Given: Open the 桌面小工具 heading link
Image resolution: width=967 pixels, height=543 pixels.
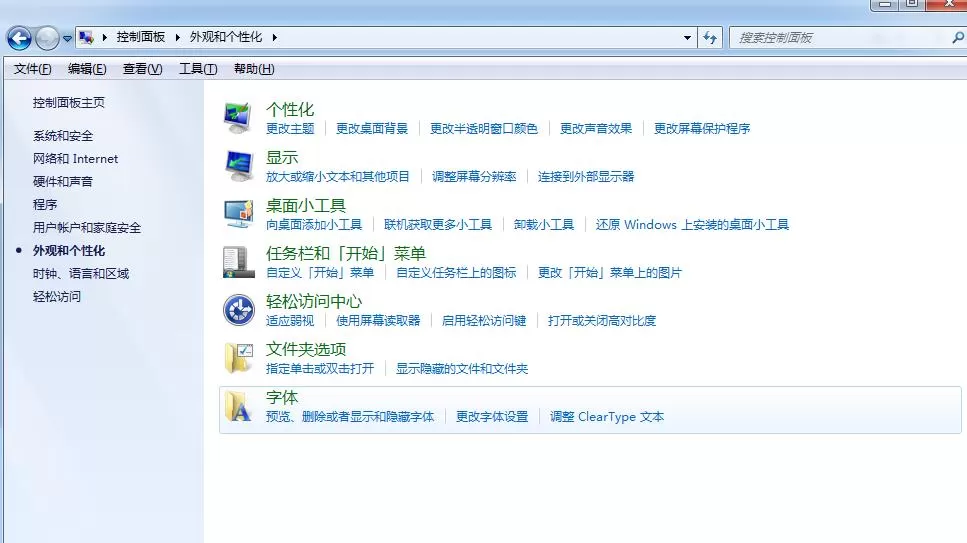Looking at the screenshot, I should click(x=306, y=205).
